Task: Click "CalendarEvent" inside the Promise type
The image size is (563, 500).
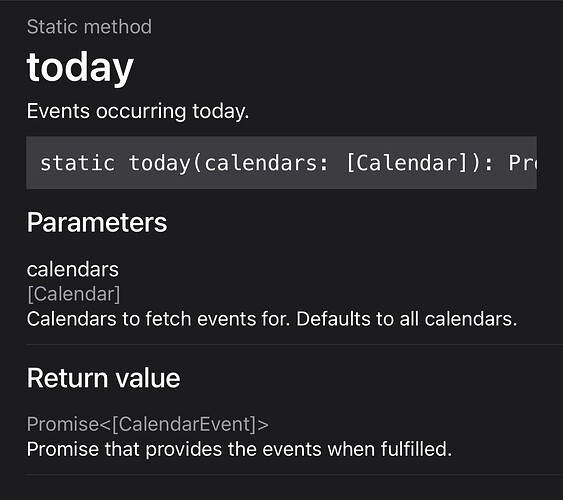Action: pyautogui.click(x=186, y=424)
